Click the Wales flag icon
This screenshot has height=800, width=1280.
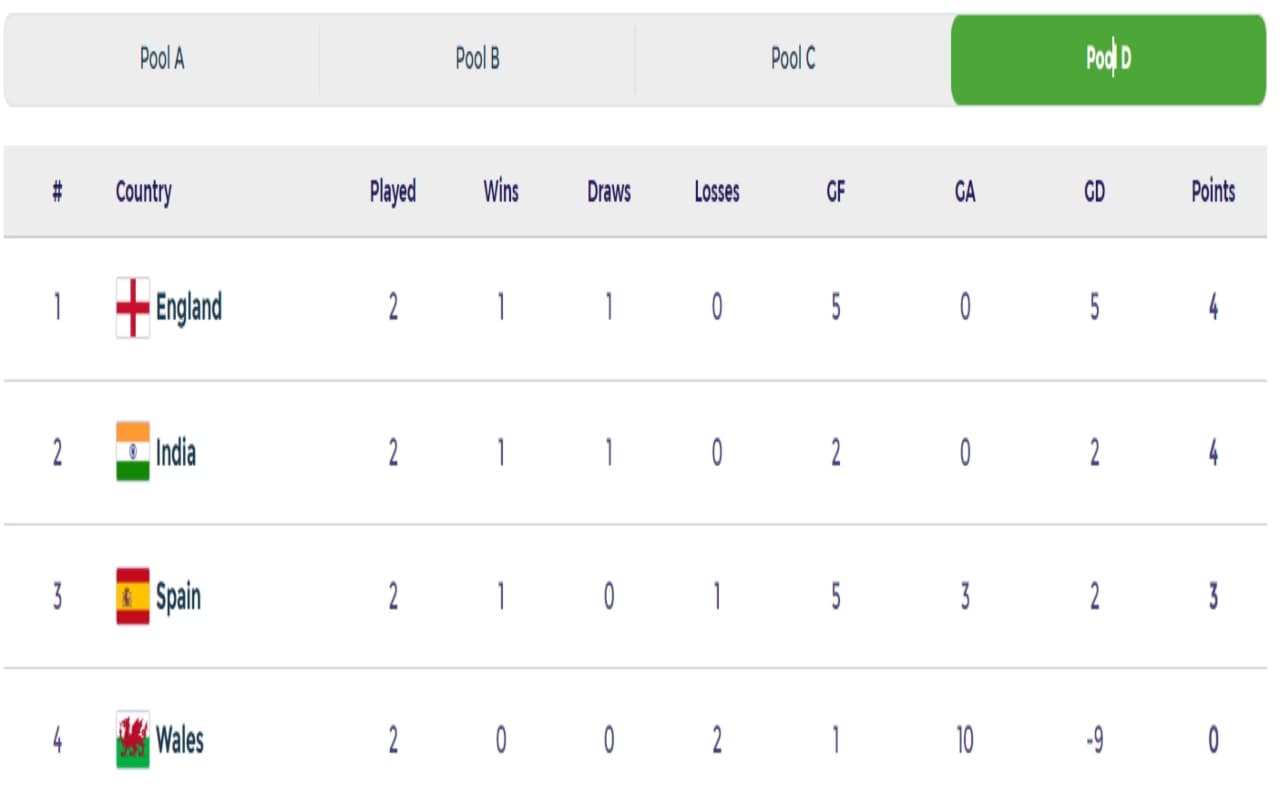tap(133, 740)
